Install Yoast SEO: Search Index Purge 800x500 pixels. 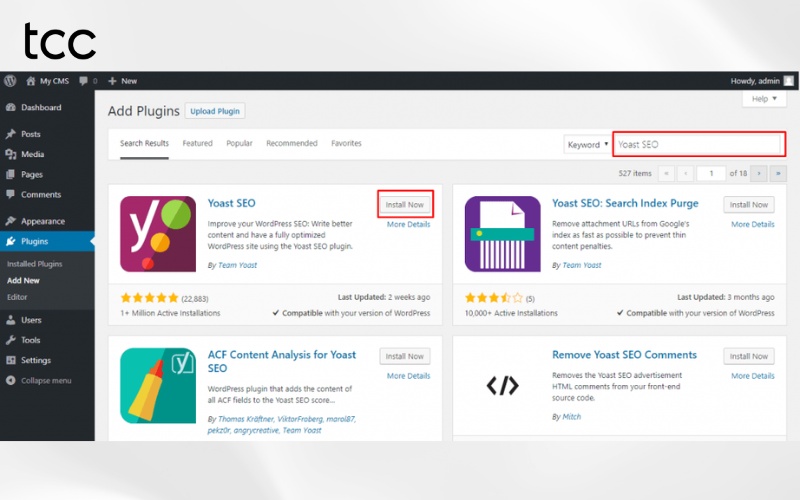[748, 205]
